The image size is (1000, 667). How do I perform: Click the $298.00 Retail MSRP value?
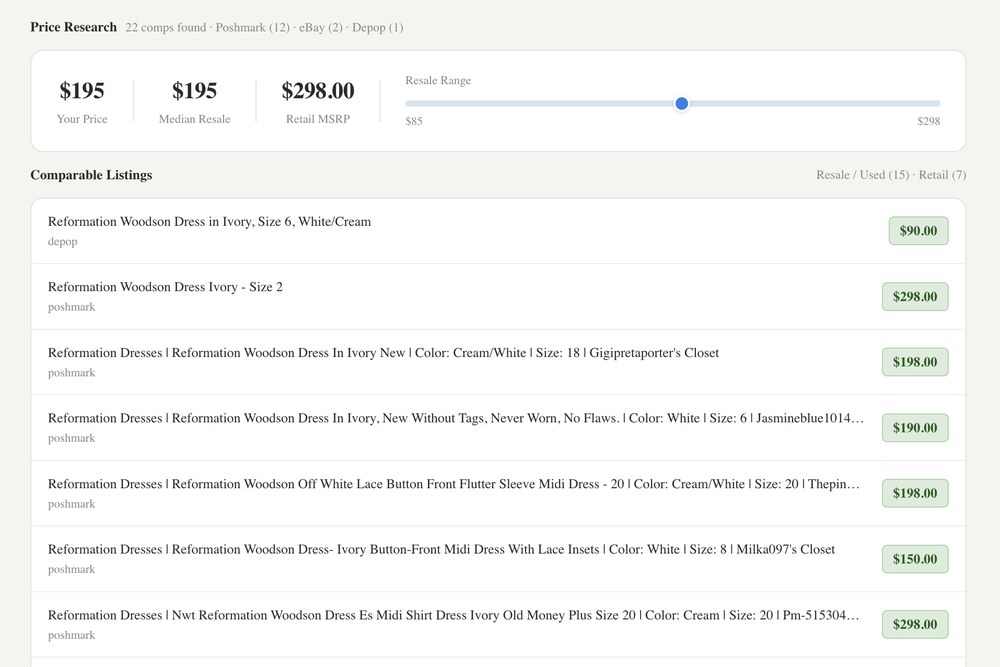click(x=318, y=91)
